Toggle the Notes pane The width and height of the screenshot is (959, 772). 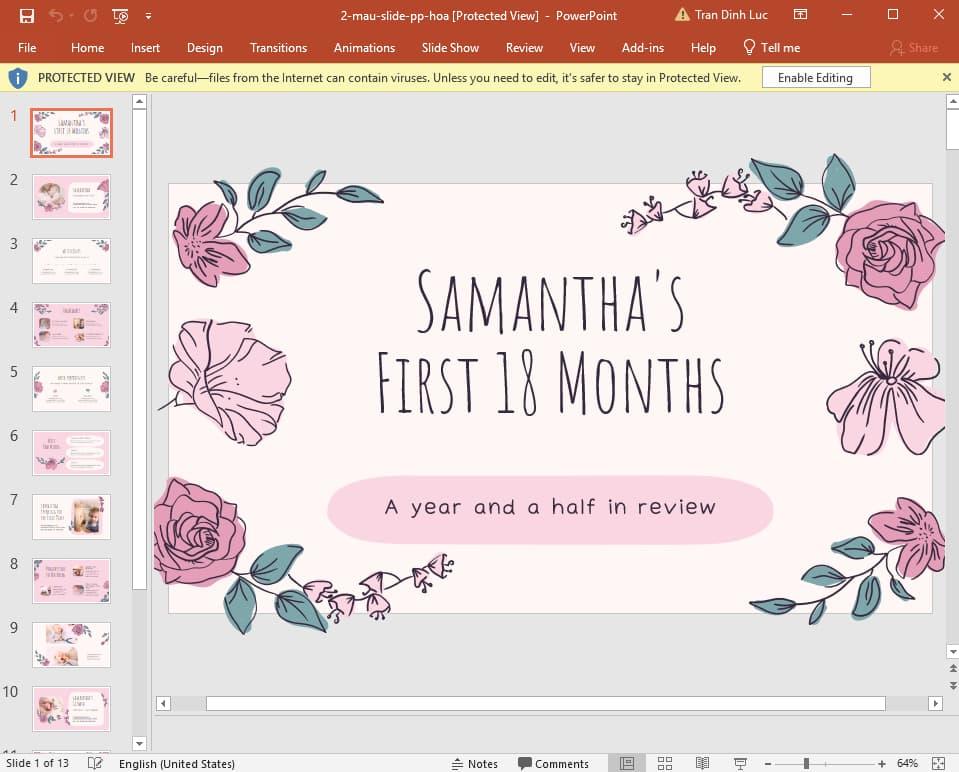475,763
